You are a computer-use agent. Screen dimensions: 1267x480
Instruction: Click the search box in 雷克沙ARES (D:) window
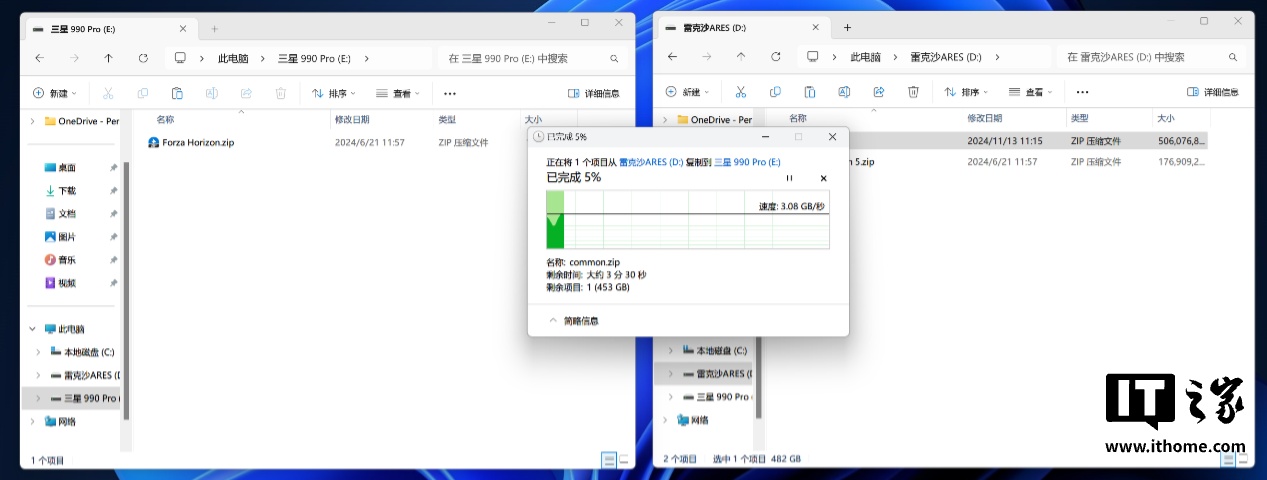pyautogui.click(x=1150, y=57)
